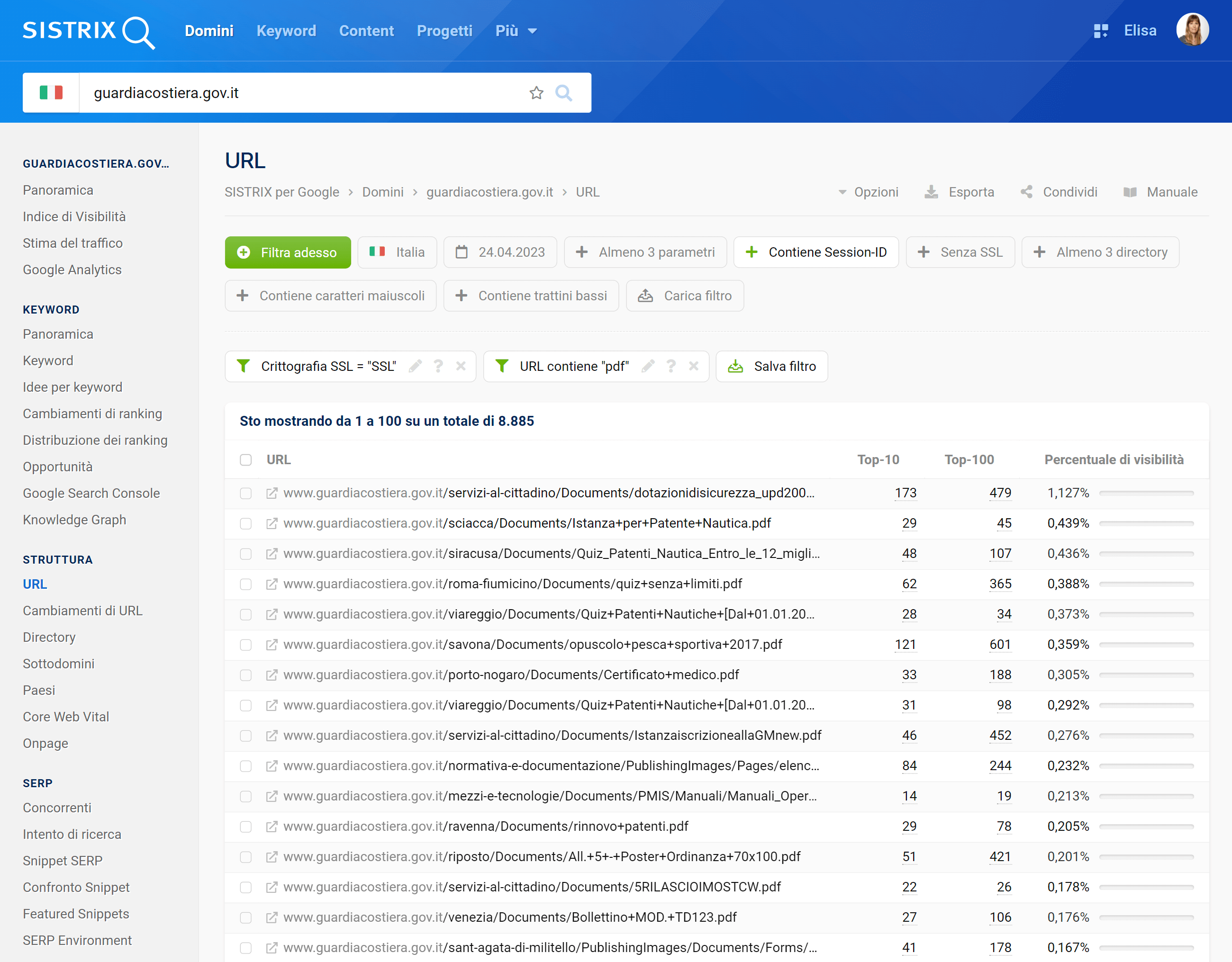1232x962 pixels.
Task: Check the siracusa Quiz_Patenti row checkbox
Action: click(245, 554)
